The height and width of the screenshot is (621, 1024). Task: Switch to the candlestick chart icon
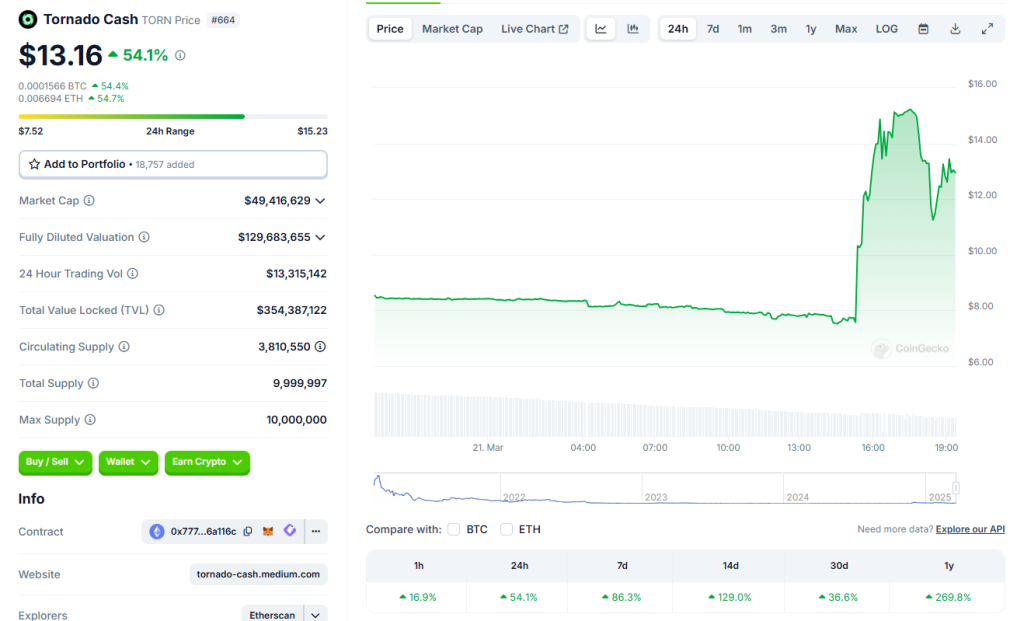(633, 29)
